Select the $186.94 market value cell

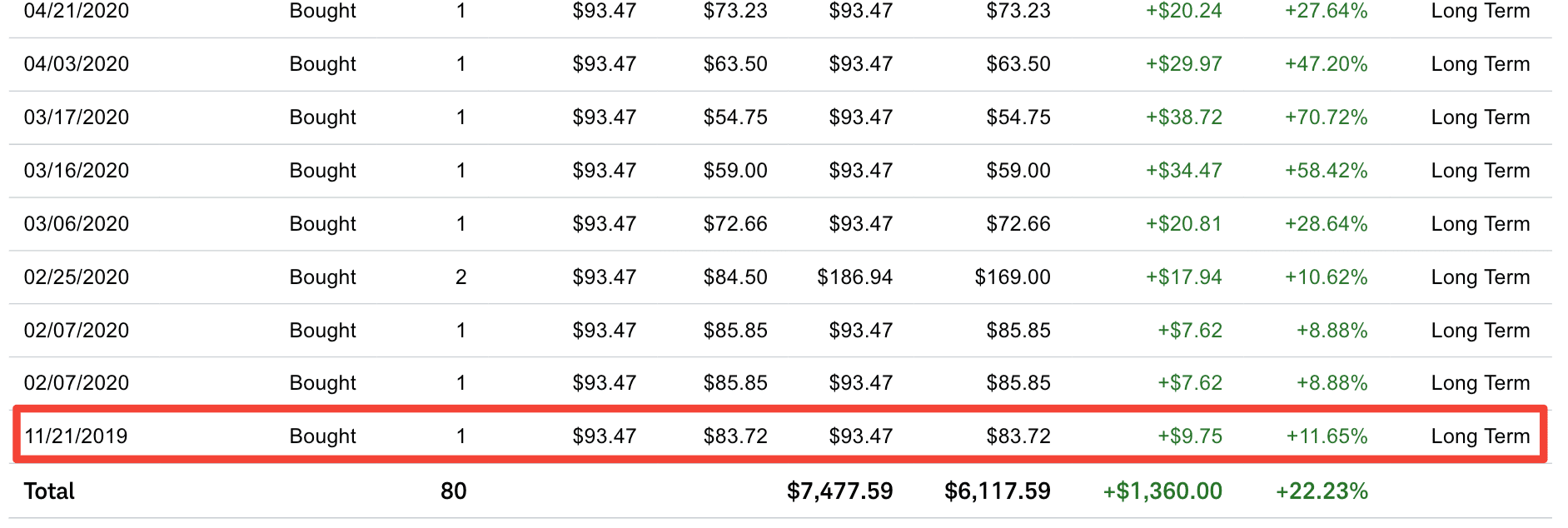(x=854, y=277)
